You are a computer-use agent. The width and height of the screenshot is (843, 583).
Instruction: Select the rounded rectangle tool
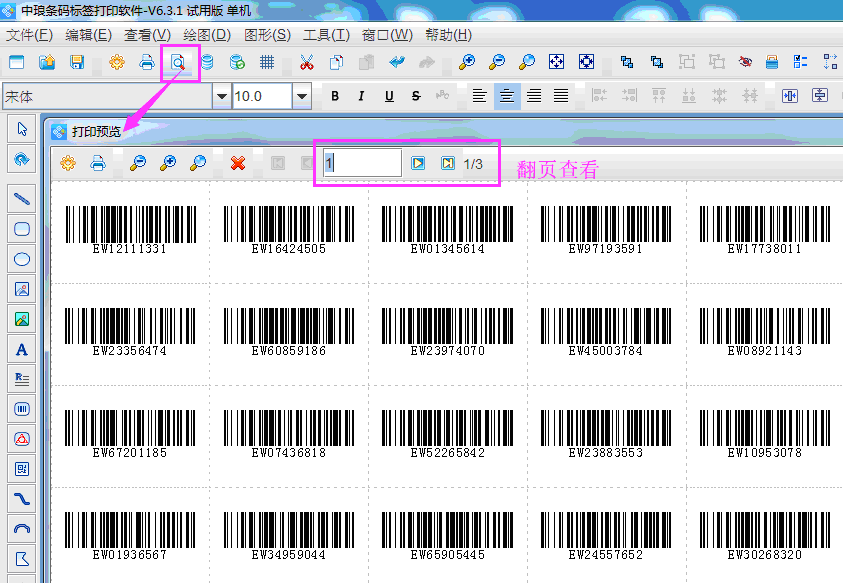22,229
